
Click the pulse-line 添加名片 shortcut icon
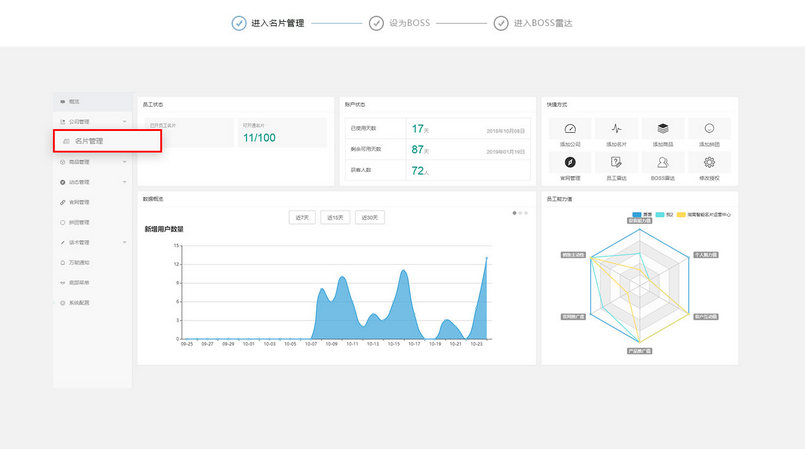(616, 128)
